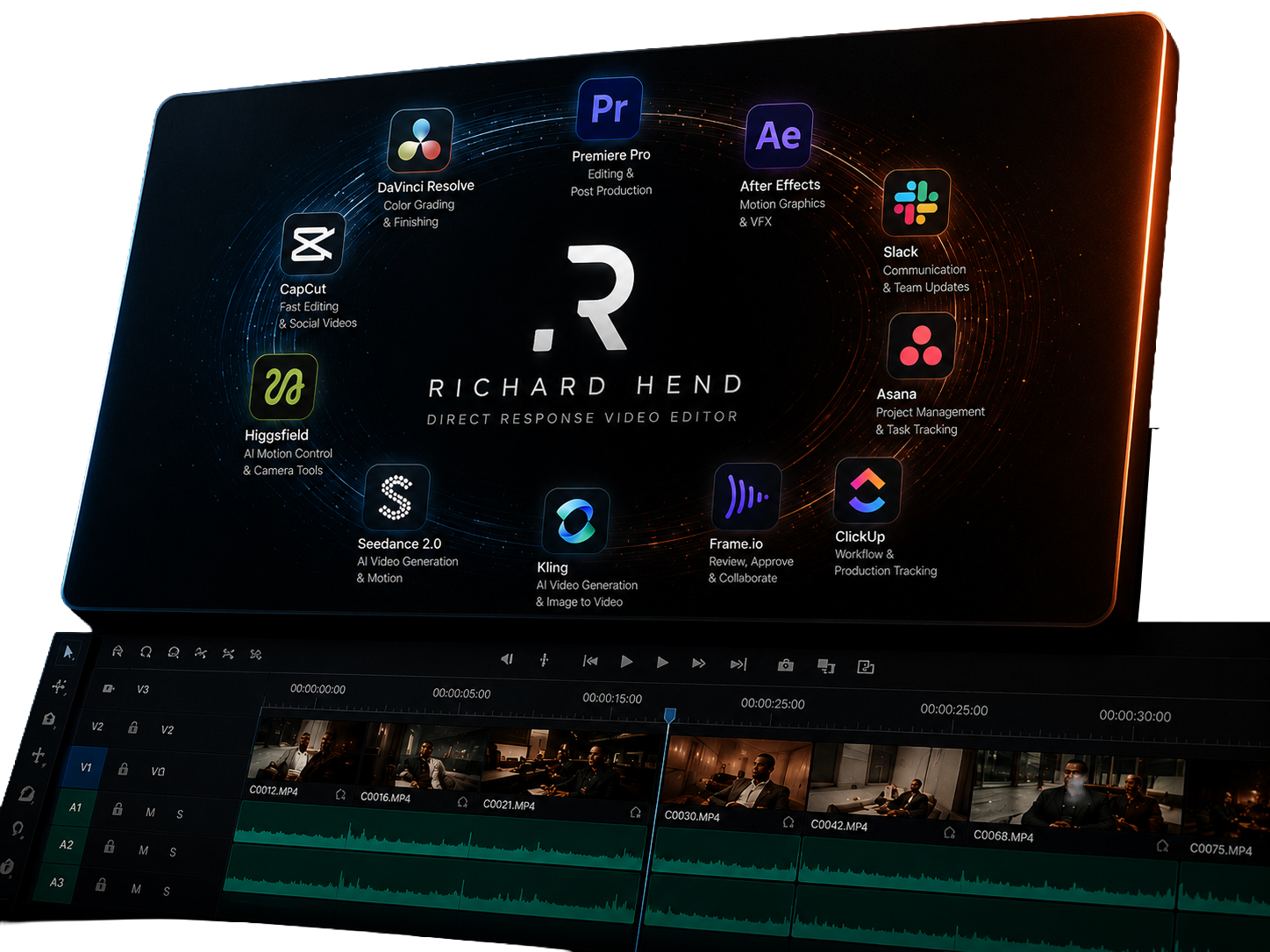Click the toggle icon left of V3

(x=109, y=688)
